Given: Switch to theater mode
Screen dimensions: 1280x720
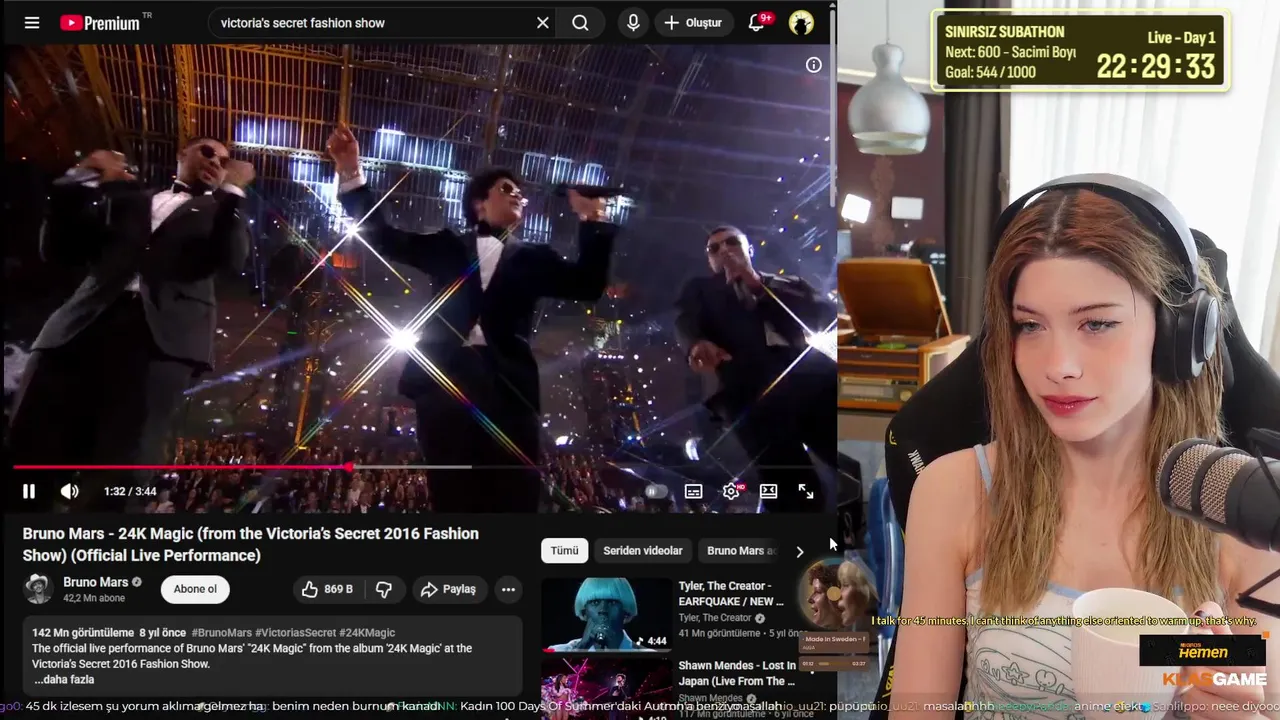Looking at the screenshot, I should coord(768,491).
